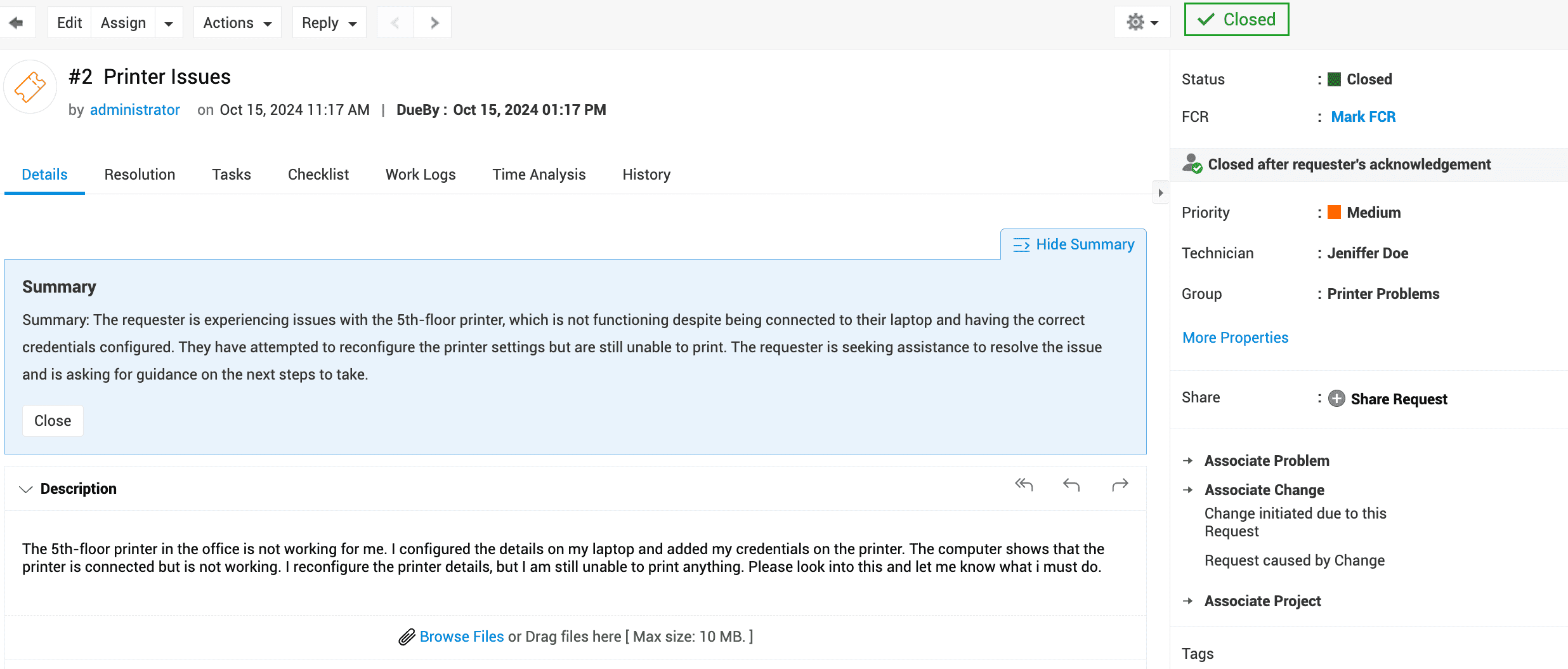Click the orange ticket request icon

pos(30,87)
